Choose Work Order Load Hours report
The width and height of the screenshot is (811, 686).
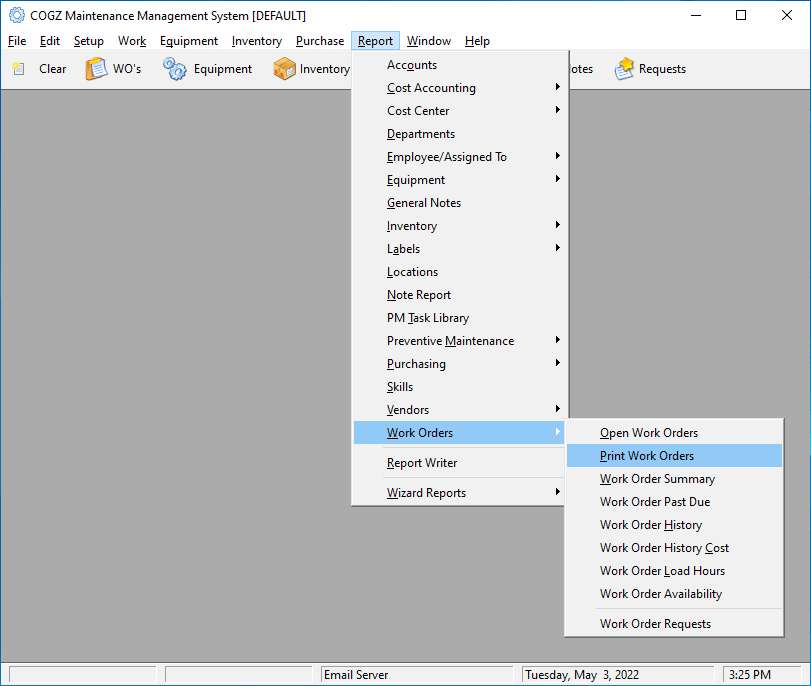[x=674, y=571]
